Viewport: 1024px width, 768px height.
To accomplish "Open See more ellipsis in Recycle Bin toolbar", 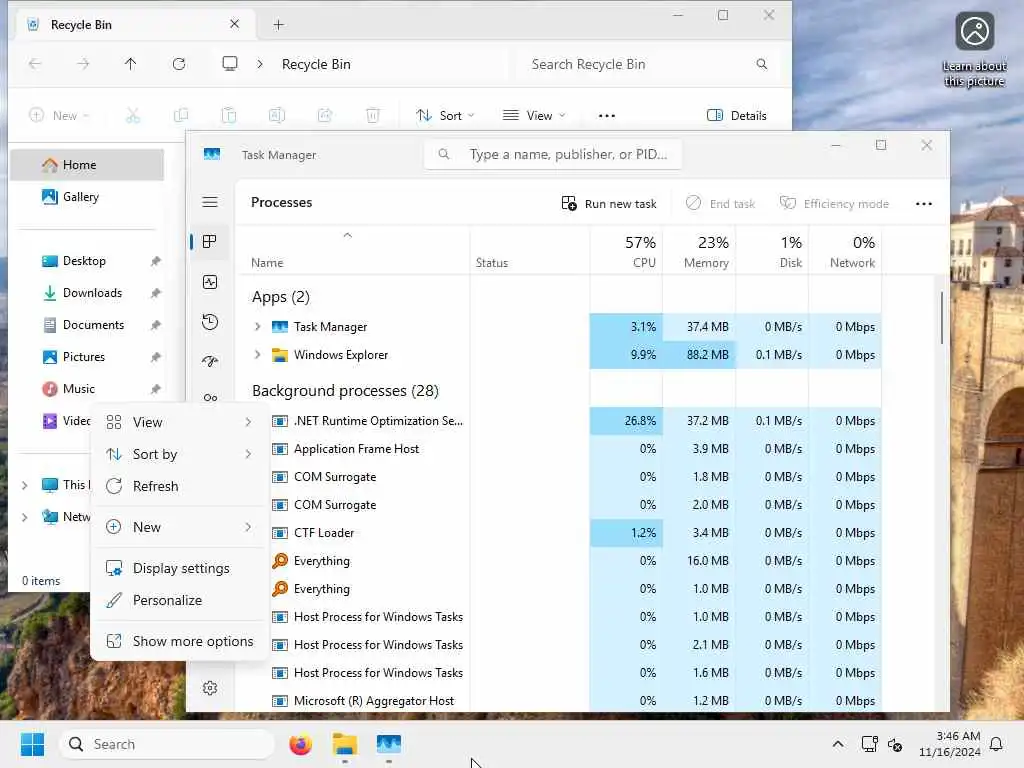I will click(x=607, y=116).
